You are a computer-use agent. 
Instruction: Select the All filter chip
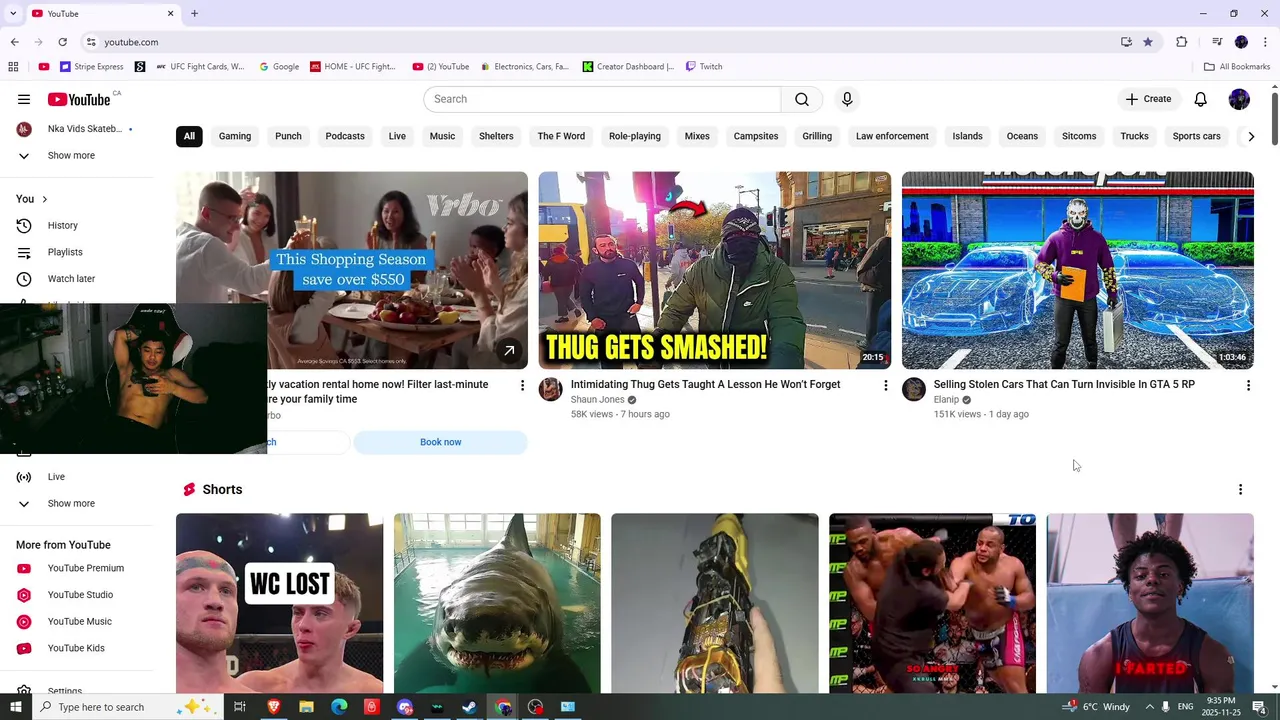(189, 136)
